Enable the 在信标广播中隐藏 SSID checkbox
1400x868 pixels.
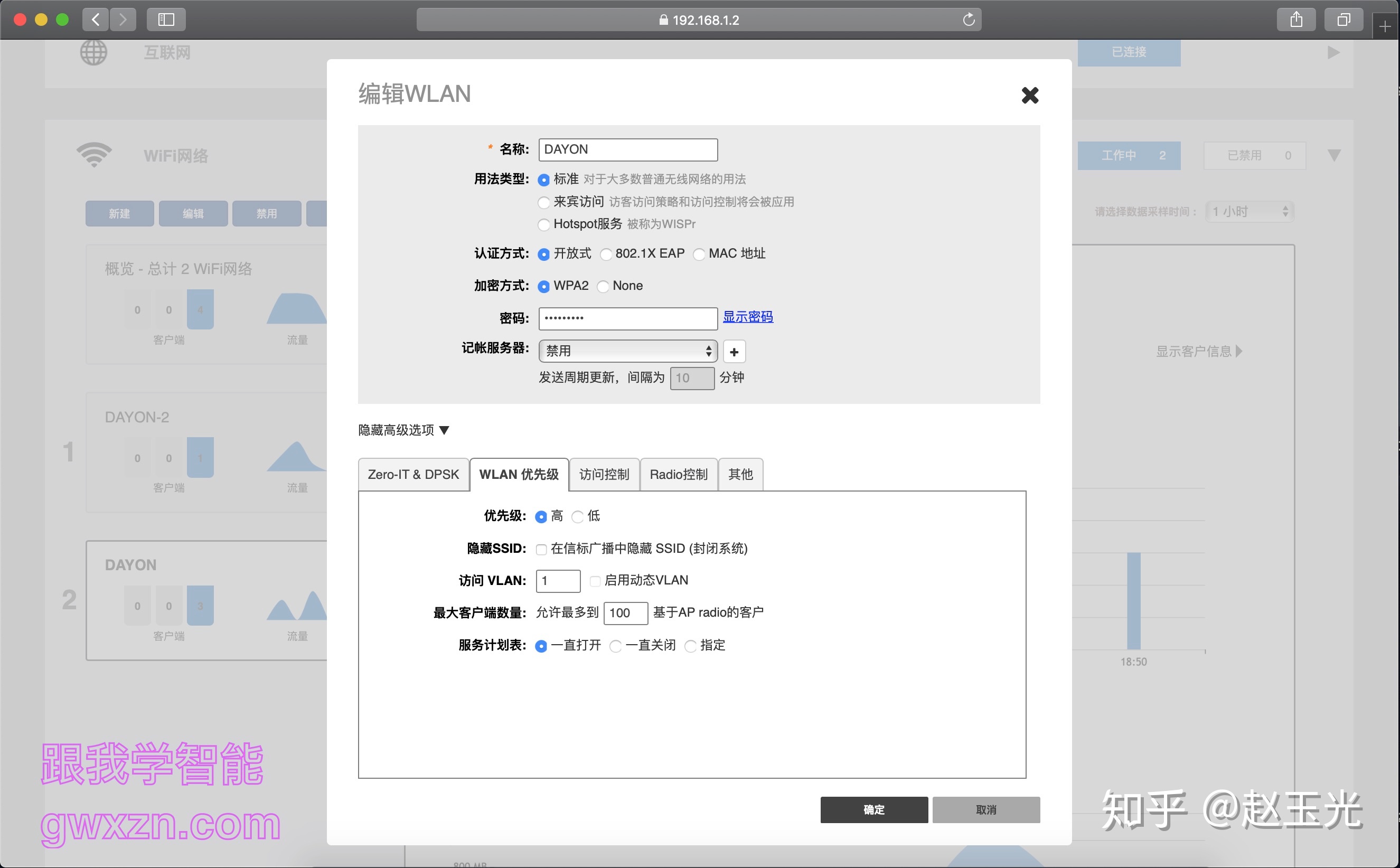click(x=541, y=550)
